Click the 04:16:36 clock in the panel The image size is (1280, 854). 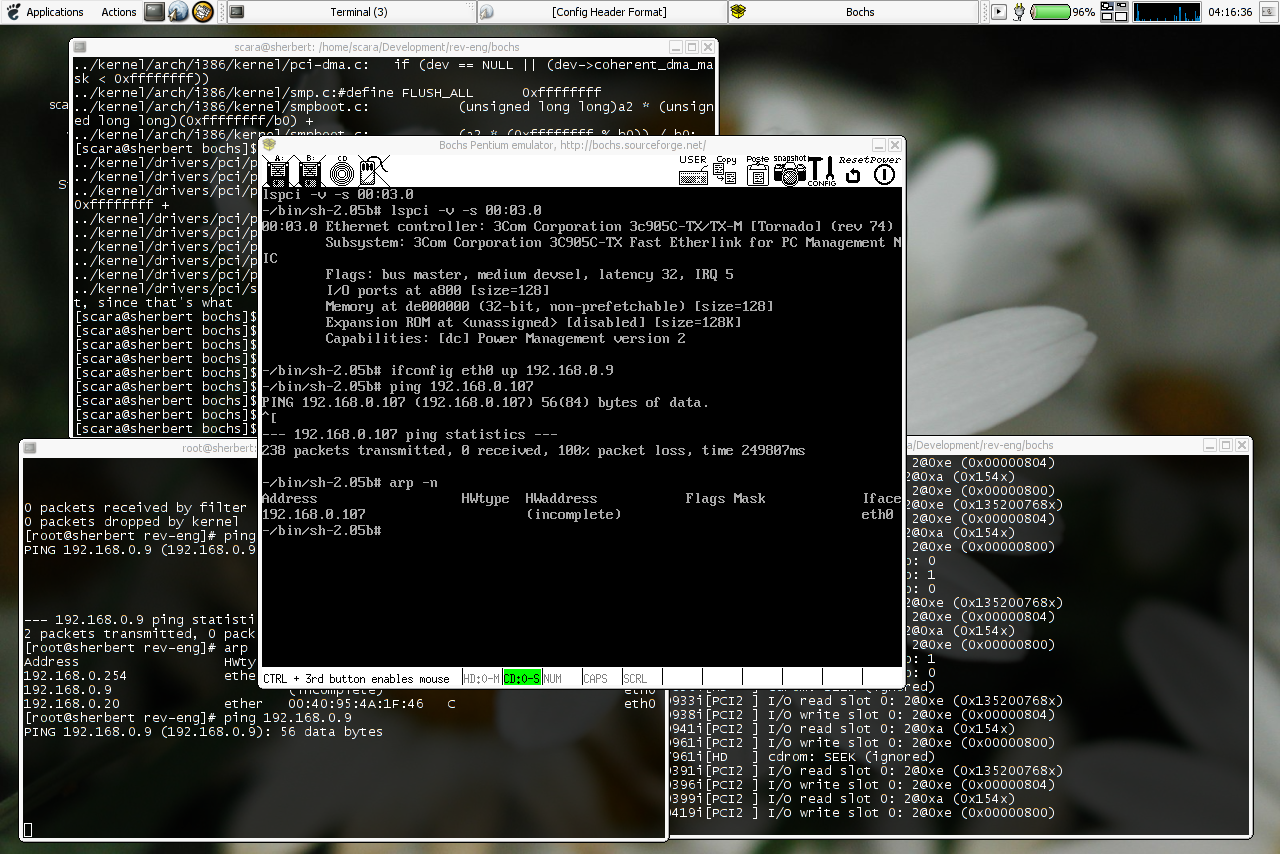pos(1230,12)
